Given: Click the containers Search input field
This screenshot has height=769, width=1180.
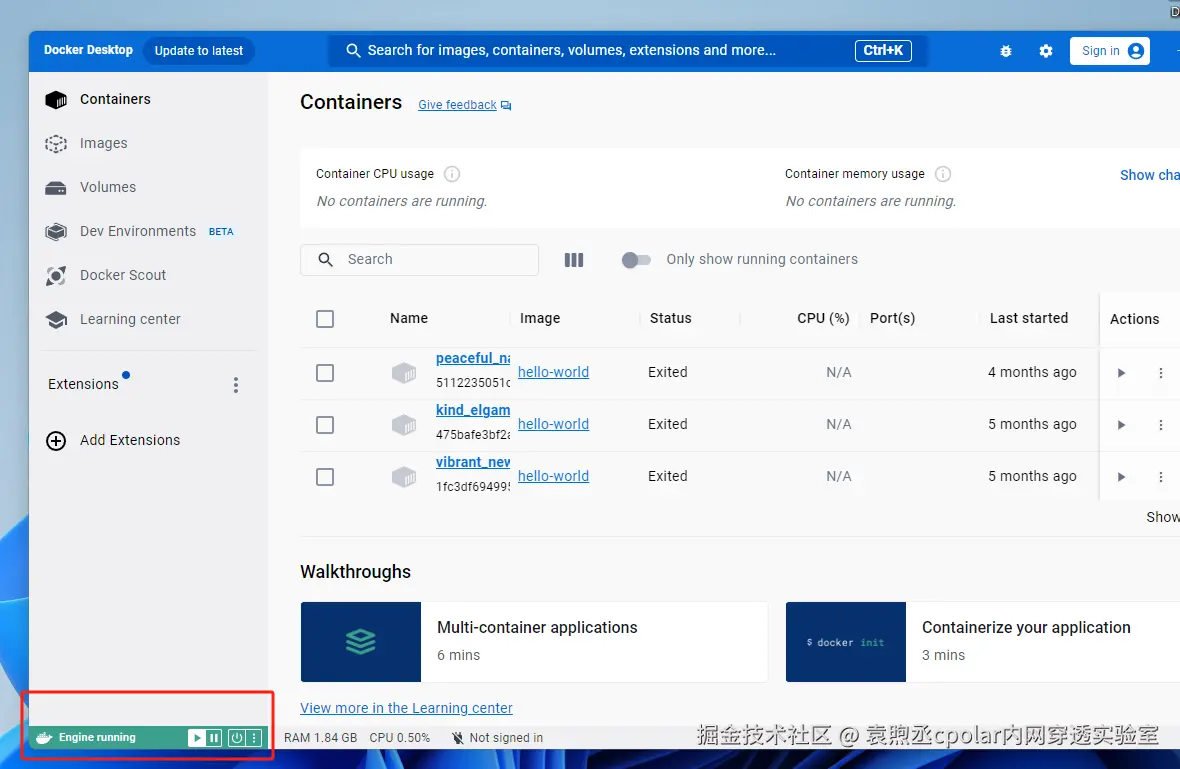Looking at the screenshot, I should pos(419,260).
